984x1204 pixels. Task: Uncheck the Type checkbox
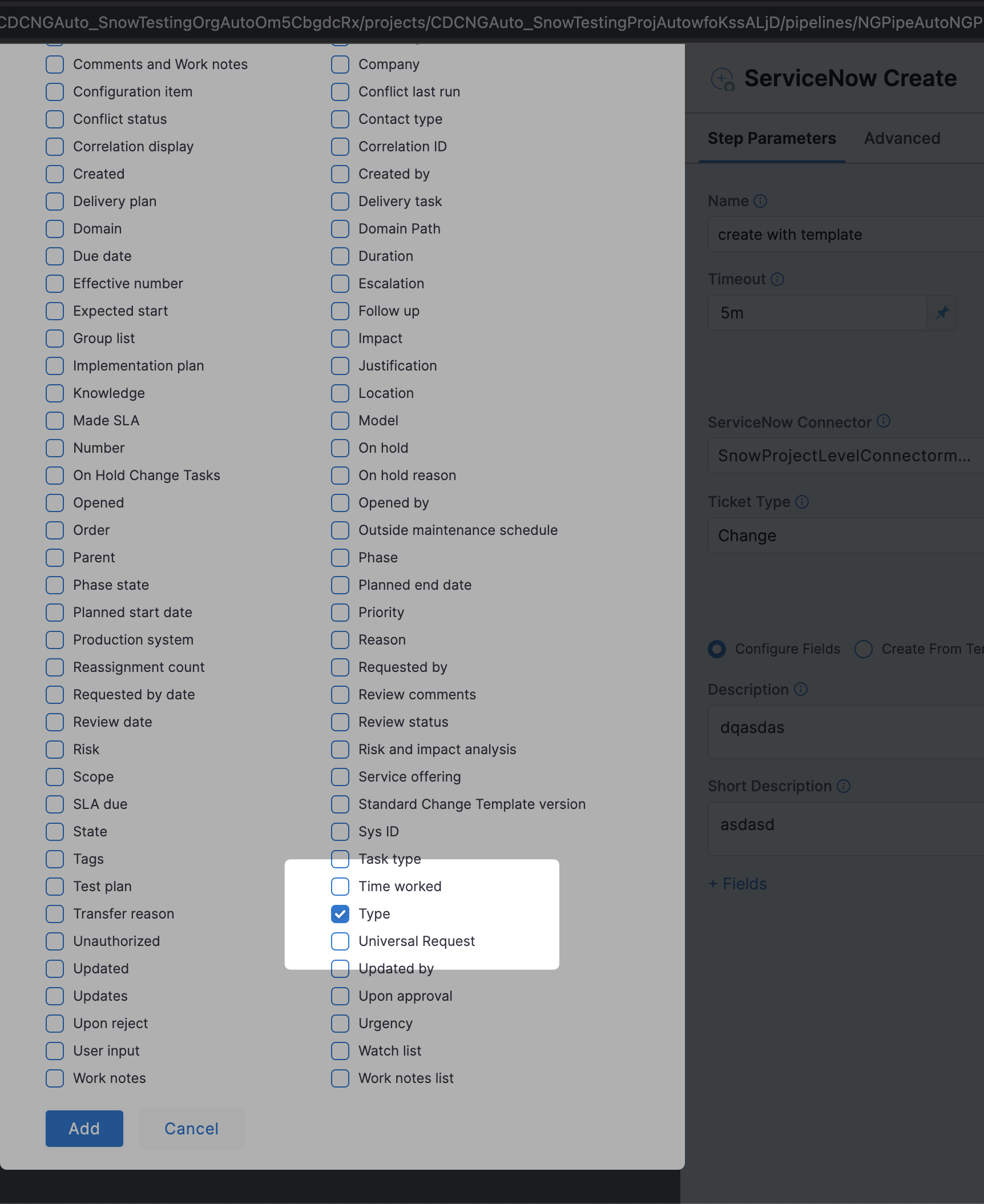(x=340, y=914)
